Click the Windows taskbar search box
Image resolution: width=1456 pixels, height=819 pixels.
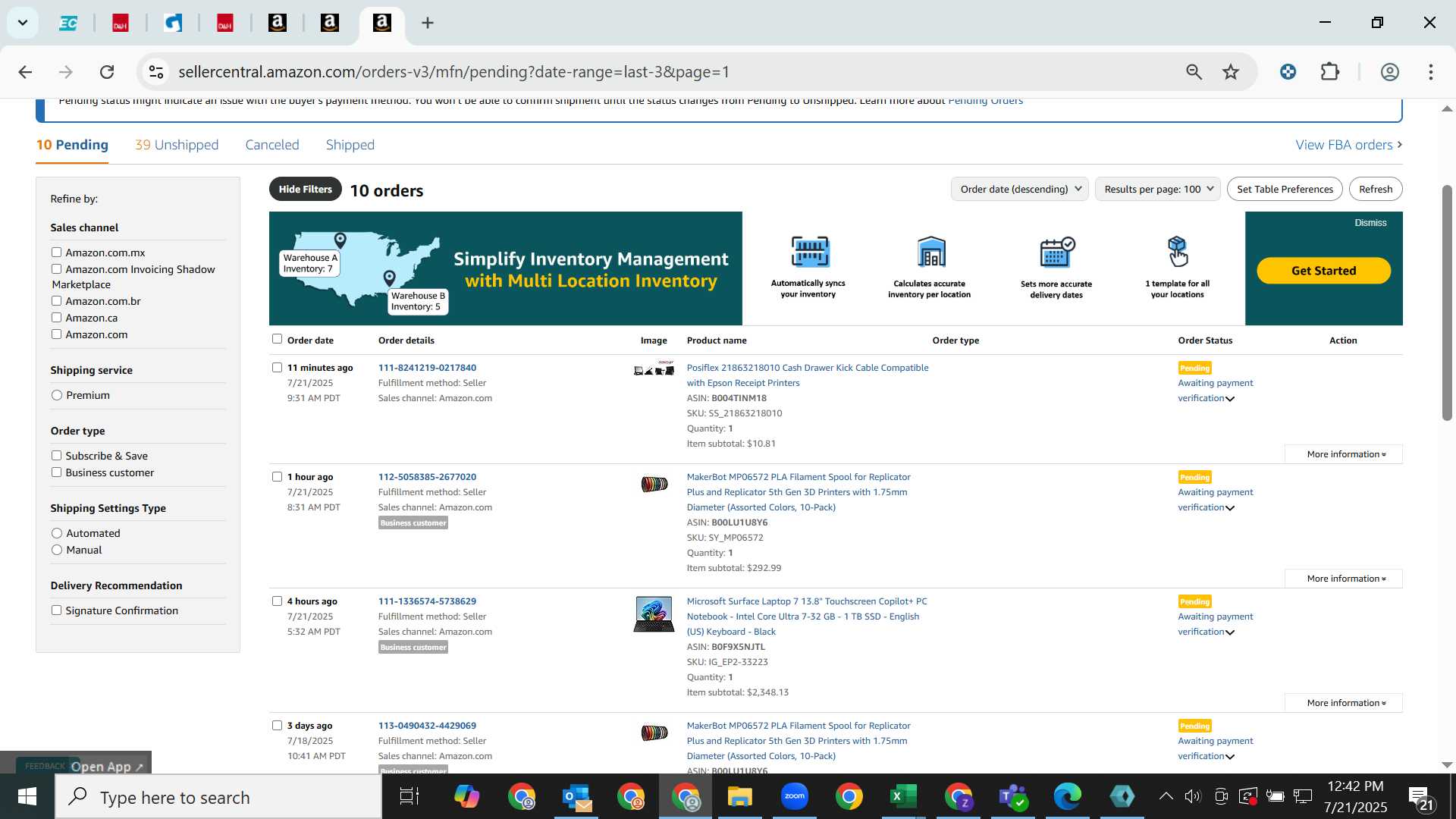point(218,797)
